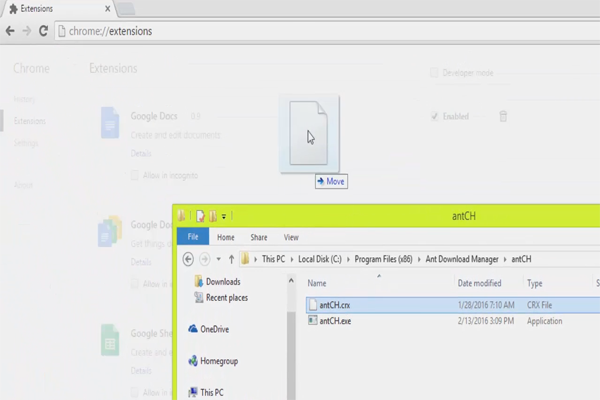
Task: Toggle Google Docs Enabled checkbox
Action: pos(434,116)
